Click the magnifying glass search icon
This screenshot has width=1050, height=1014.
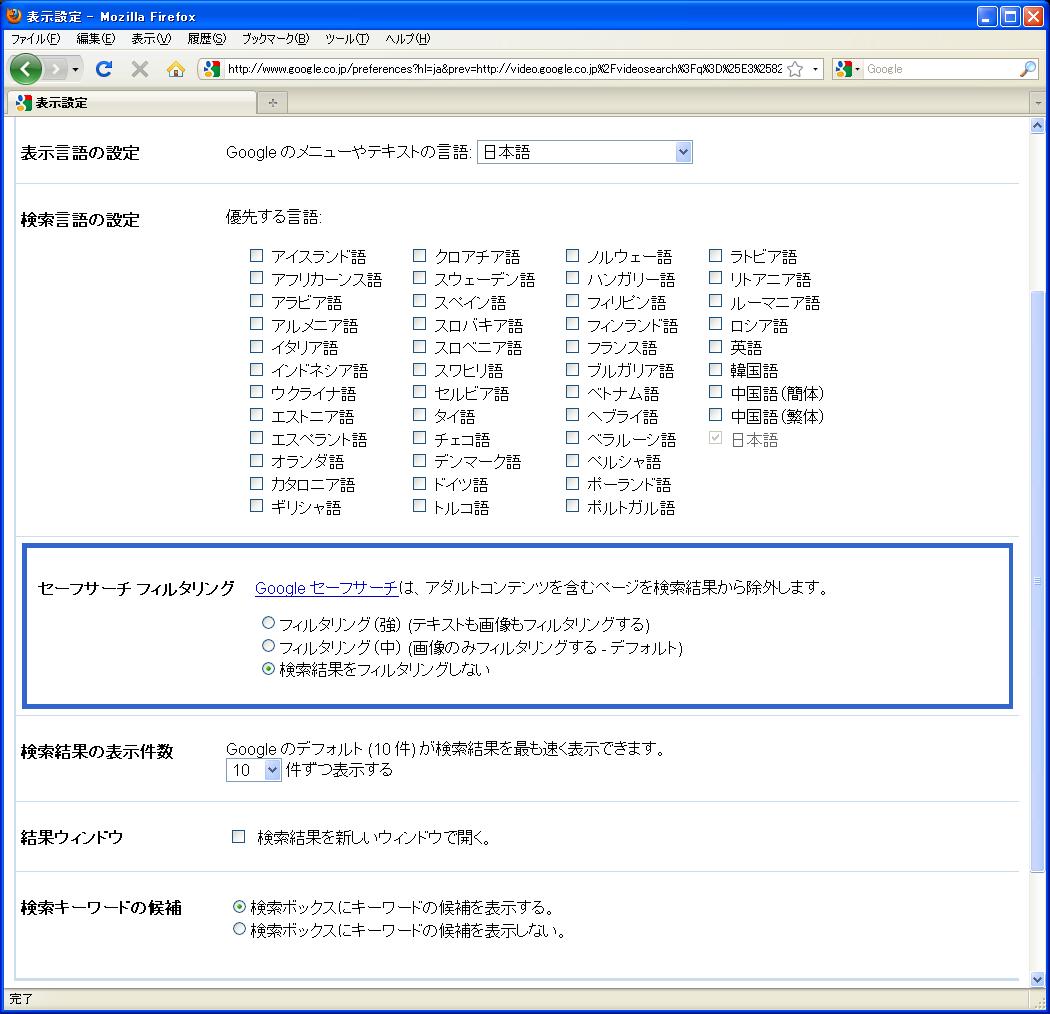pyautogui.click(x=1028, y=68)
